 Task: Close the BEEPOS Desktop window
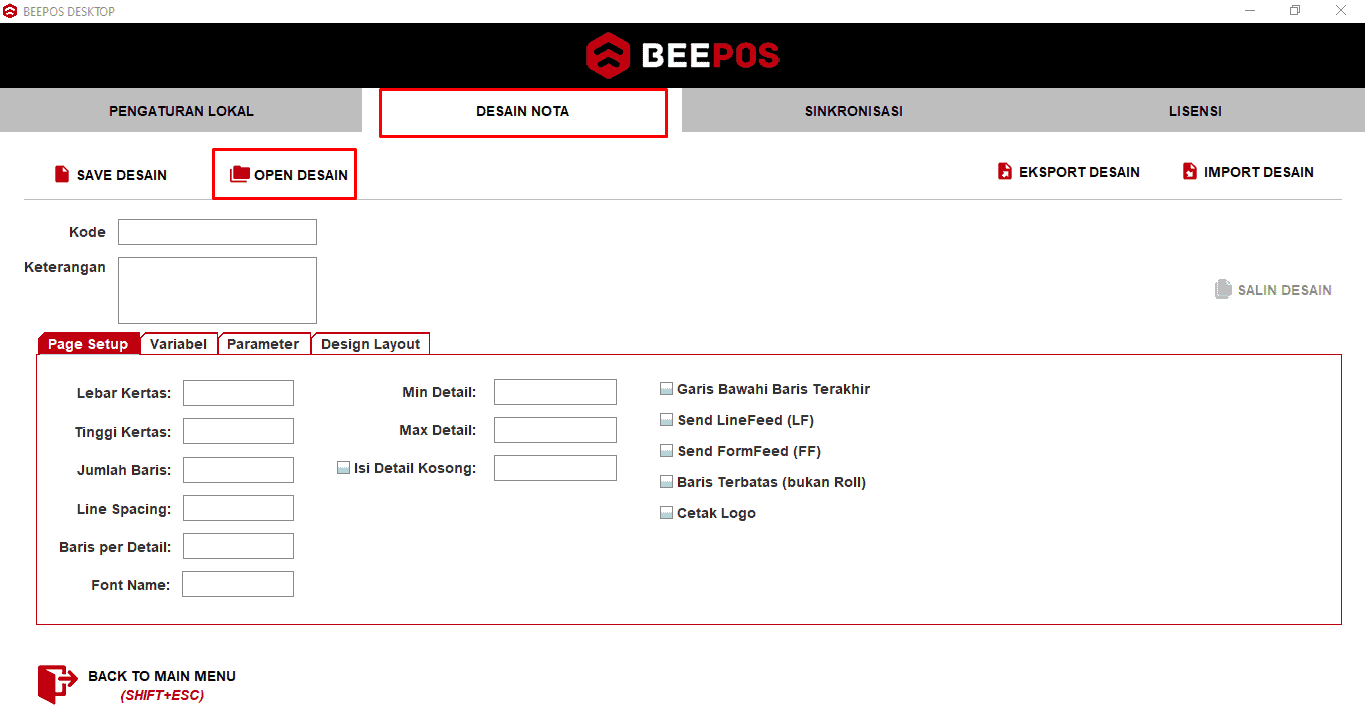pyautogui.click(x=1341, y=11)
